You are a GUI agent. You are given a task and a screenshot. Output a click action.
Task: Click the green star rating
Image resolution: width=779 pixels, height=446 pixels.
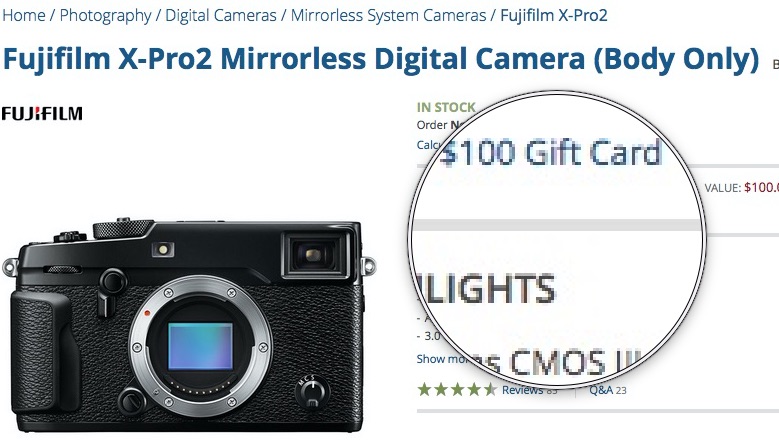coord(457,389)
